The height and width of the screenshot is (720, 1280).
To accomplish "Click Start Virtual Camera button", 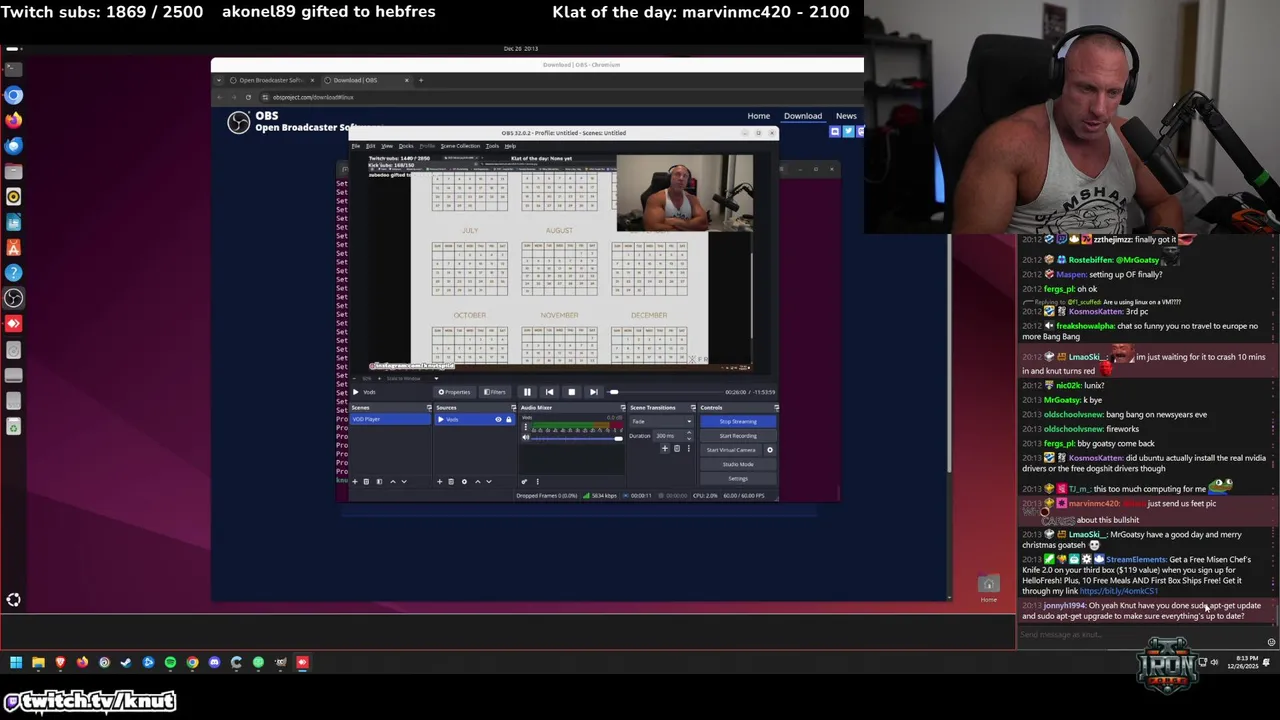I will click(731, 450).
